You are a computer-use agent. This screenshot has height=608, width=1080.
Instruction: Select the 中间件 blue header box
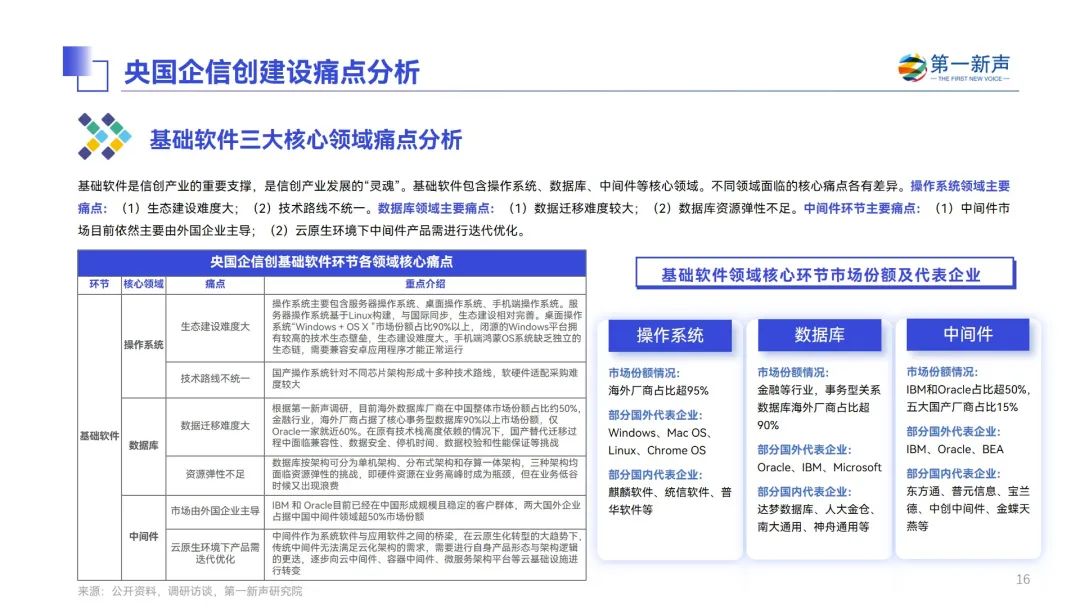968,334
